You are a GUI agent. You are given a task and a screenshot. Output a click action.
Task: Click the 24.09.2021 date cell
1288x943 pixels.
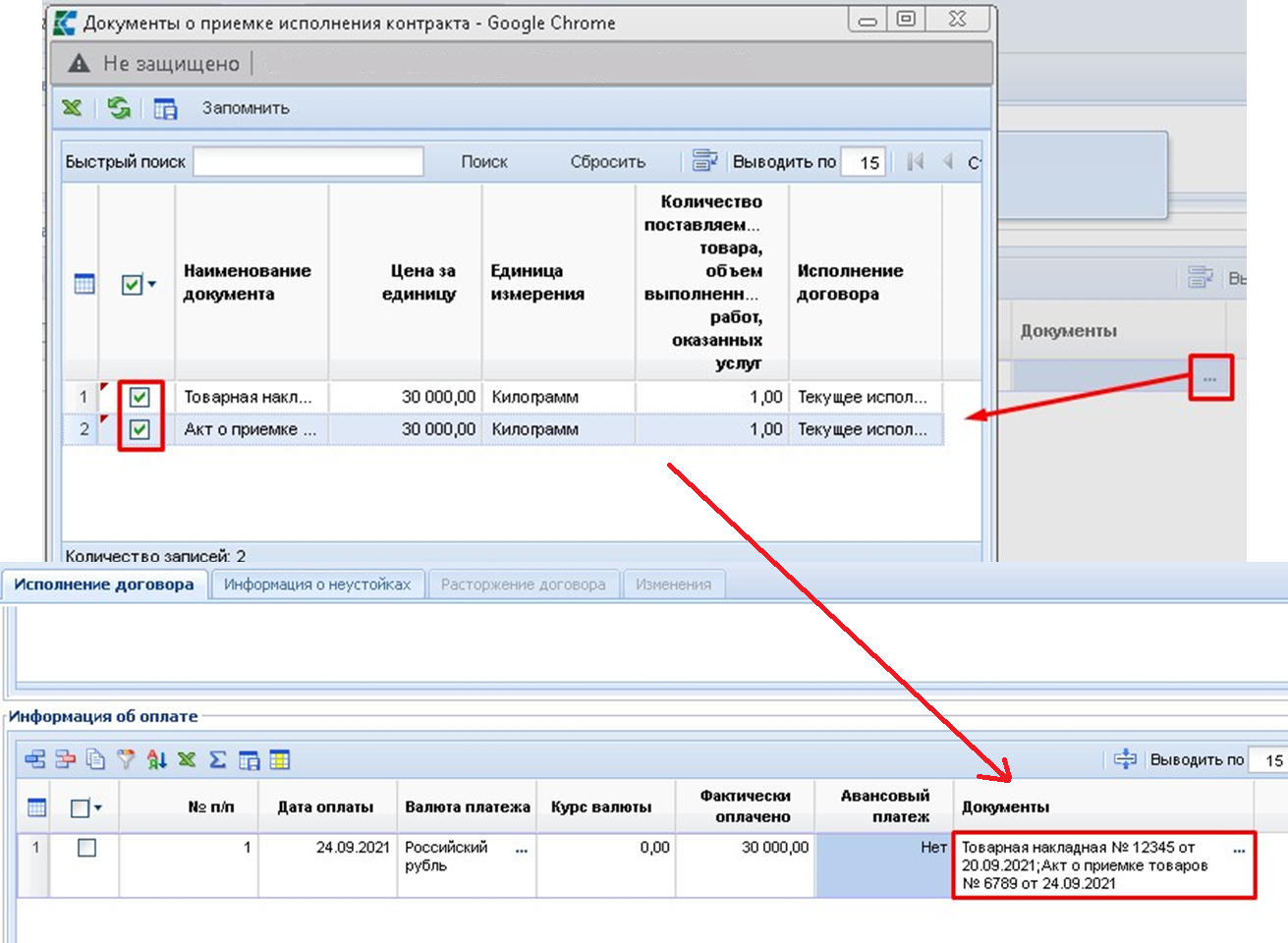[328, 864]
